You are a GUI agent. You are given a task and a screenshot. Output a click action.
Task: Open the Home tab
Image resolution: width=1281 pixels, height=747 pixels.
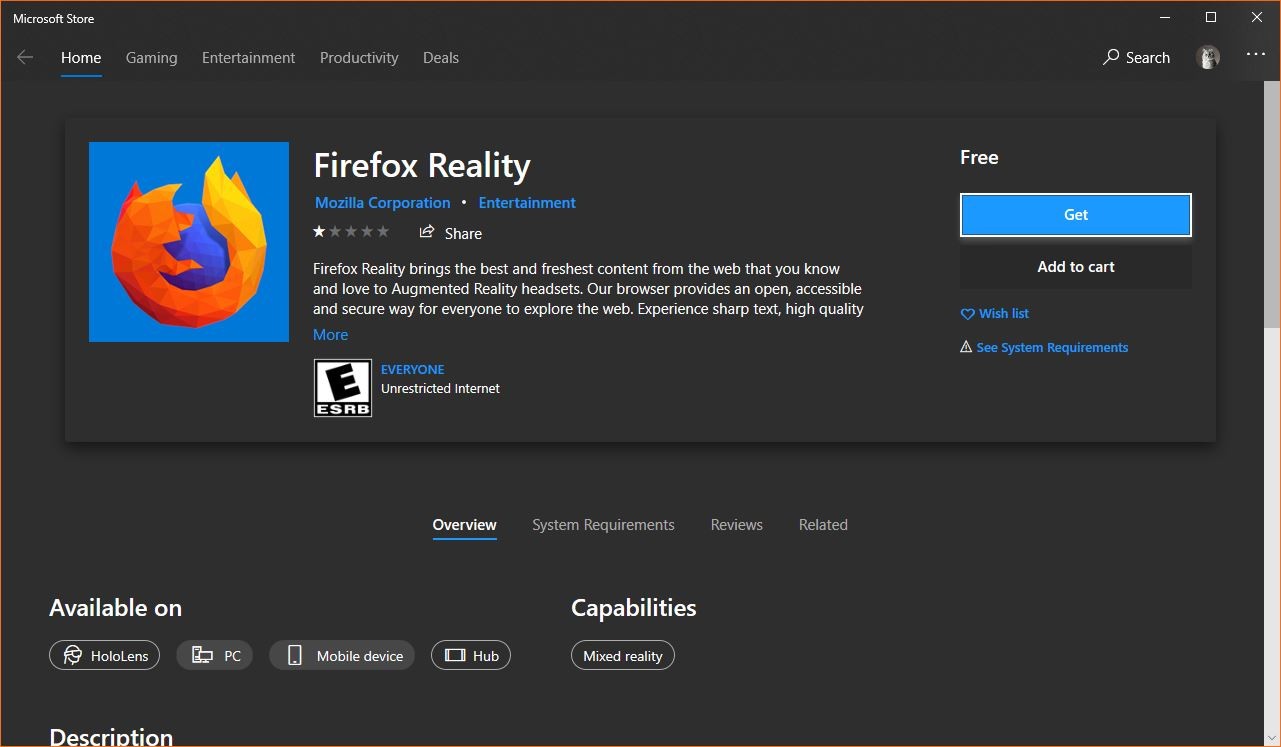pos(81,58)
